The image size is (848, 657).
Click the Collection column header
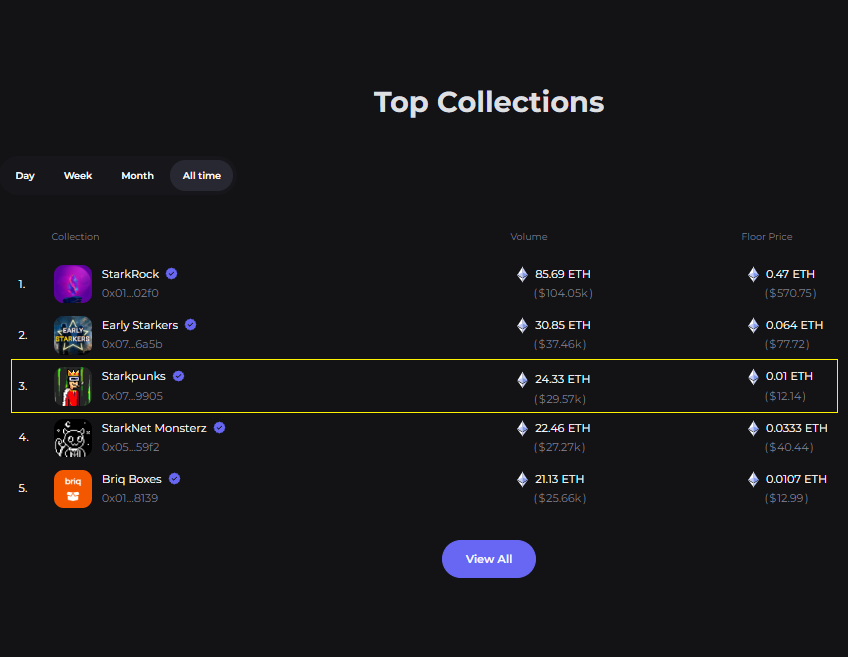tap(75, 237)
